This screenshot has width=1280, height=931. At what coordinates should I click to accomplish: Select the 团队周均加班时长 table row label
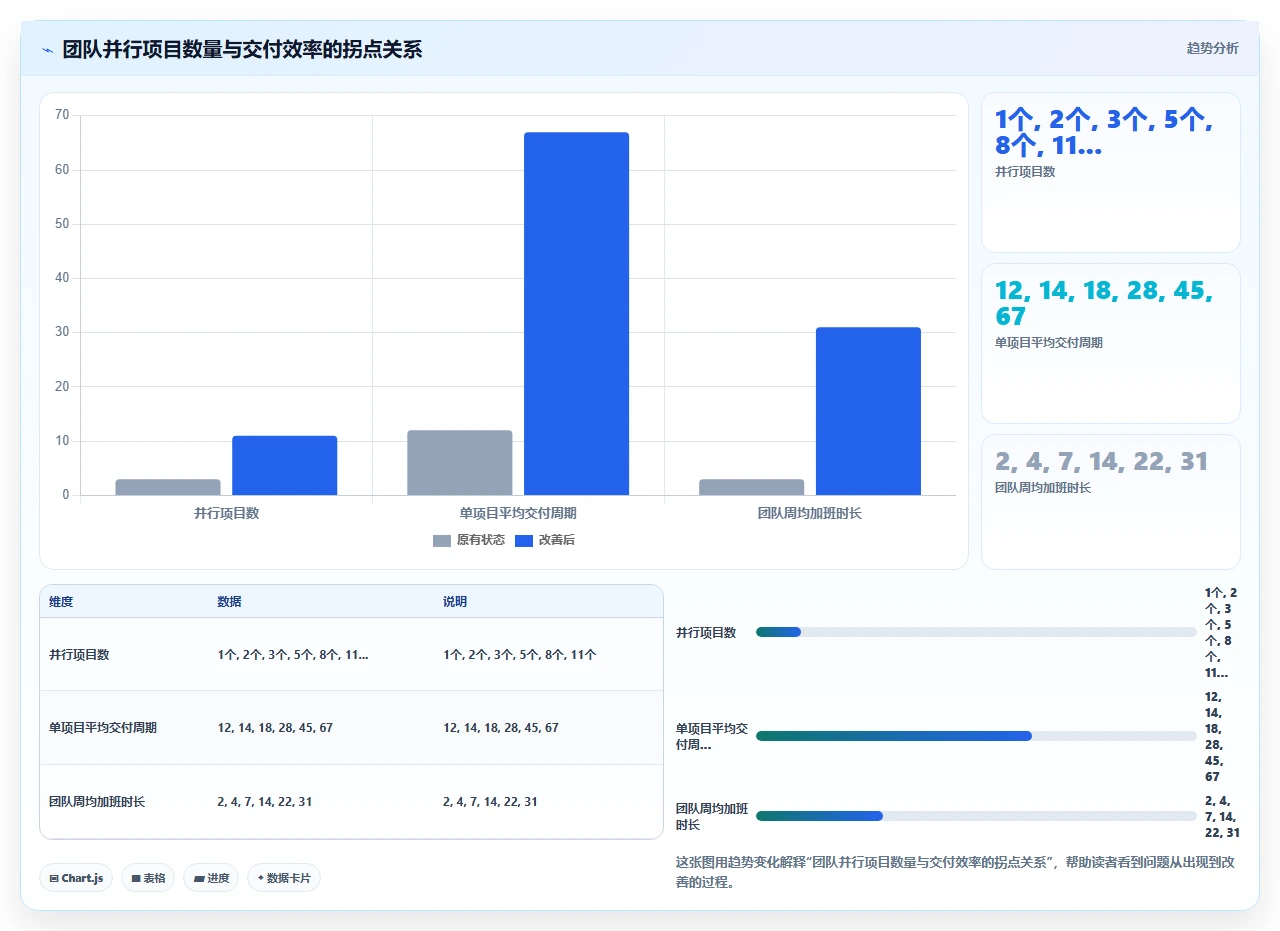(97, 802)
